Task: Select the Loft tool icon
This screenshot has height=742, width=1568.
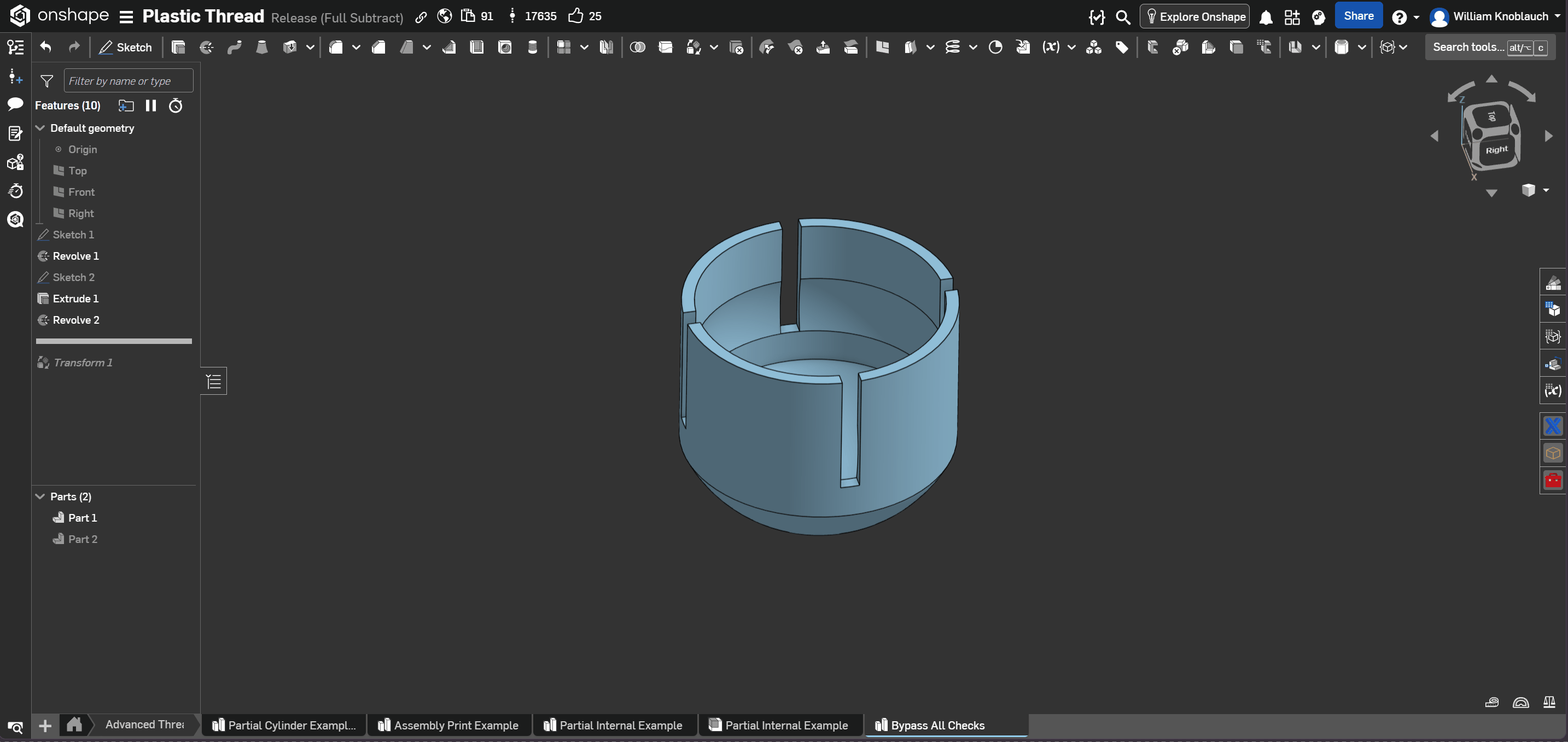Action: pyautogui.click(x=262, y=47)
